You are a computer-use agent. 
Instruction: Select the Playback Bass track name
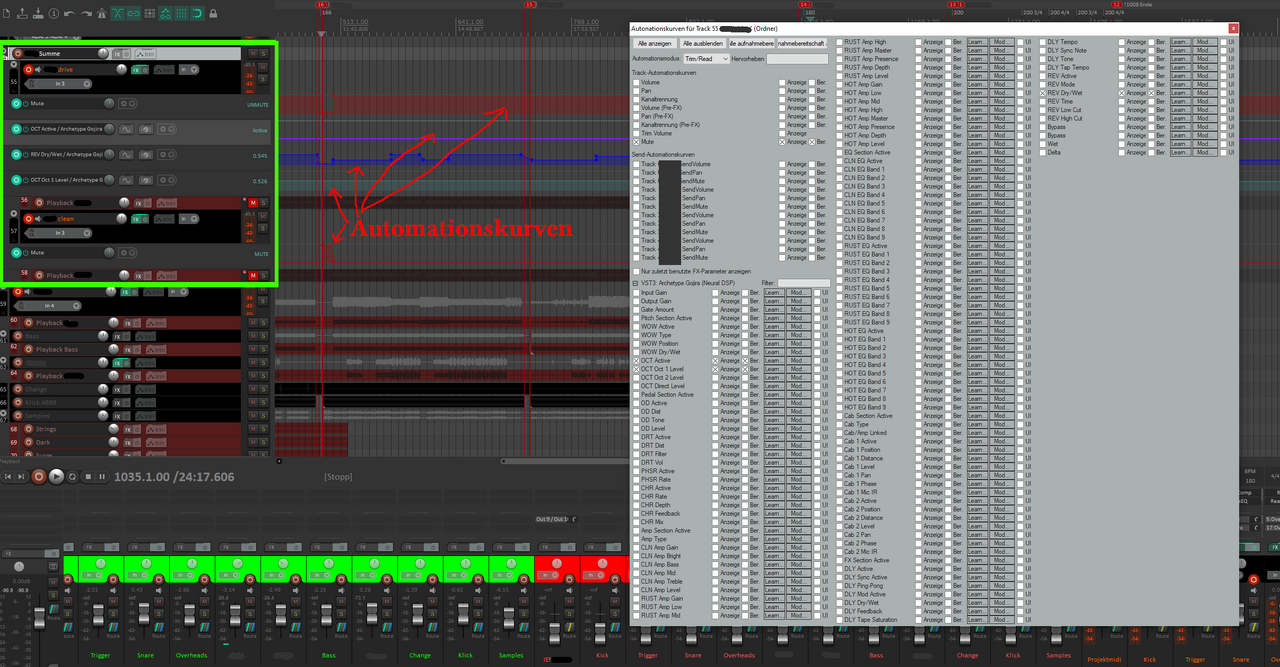click(57, 350)
